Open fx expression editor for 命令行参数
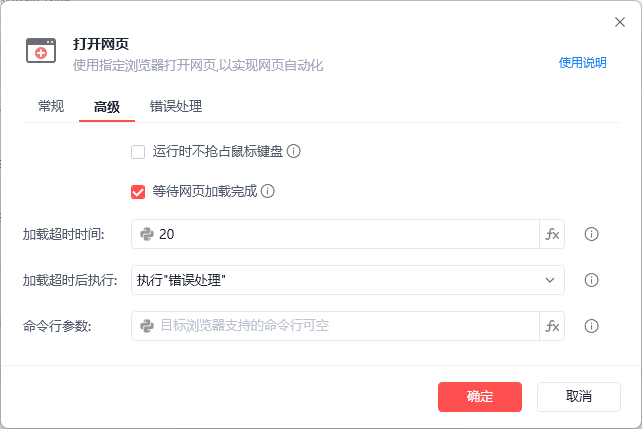This screenshot has width=642, height=429. click(x=552, y=326)
